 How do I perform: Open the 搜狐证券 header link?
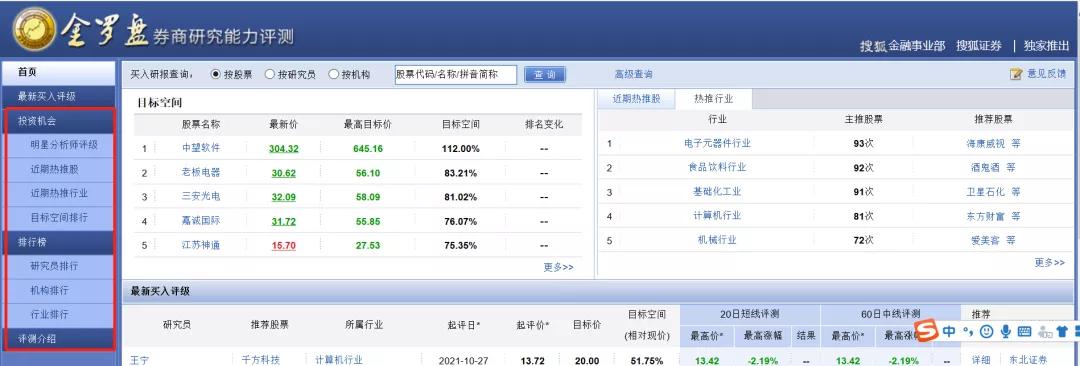979,45
